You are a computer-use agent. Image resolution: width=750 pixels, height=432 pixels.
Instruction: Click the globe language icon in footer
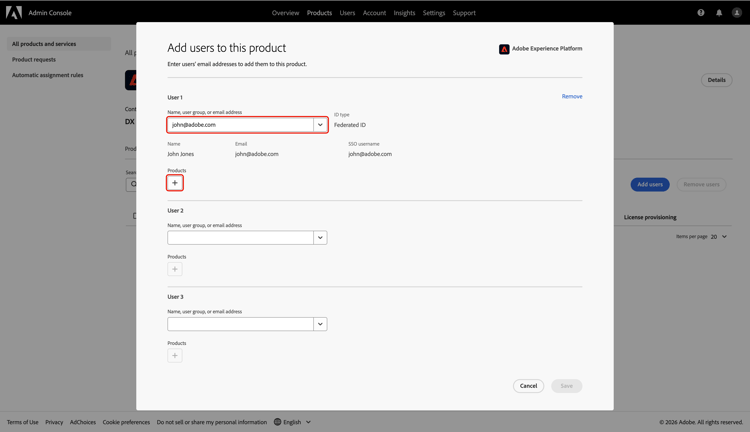(x=278, y=422)
